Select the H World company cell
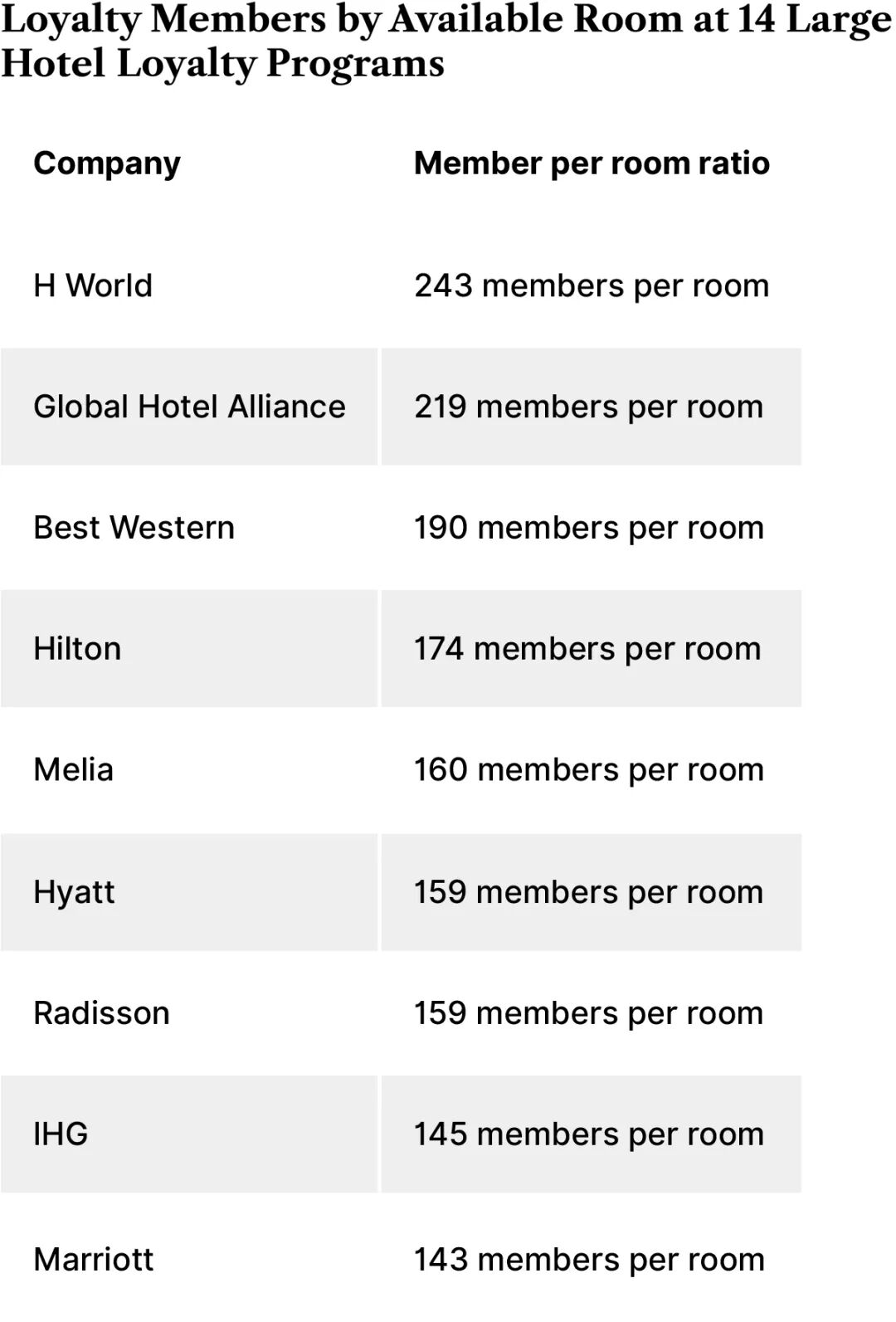 pyautogui.click(x=93, y=285)
